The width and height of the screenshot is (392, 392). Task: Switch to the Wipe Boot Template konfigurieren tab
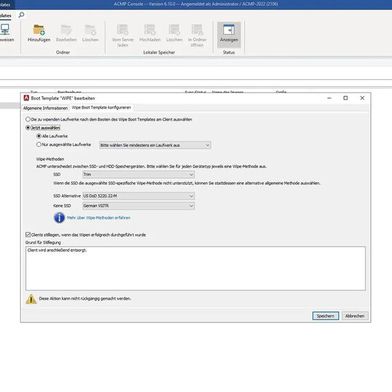(x=101, y=107)
